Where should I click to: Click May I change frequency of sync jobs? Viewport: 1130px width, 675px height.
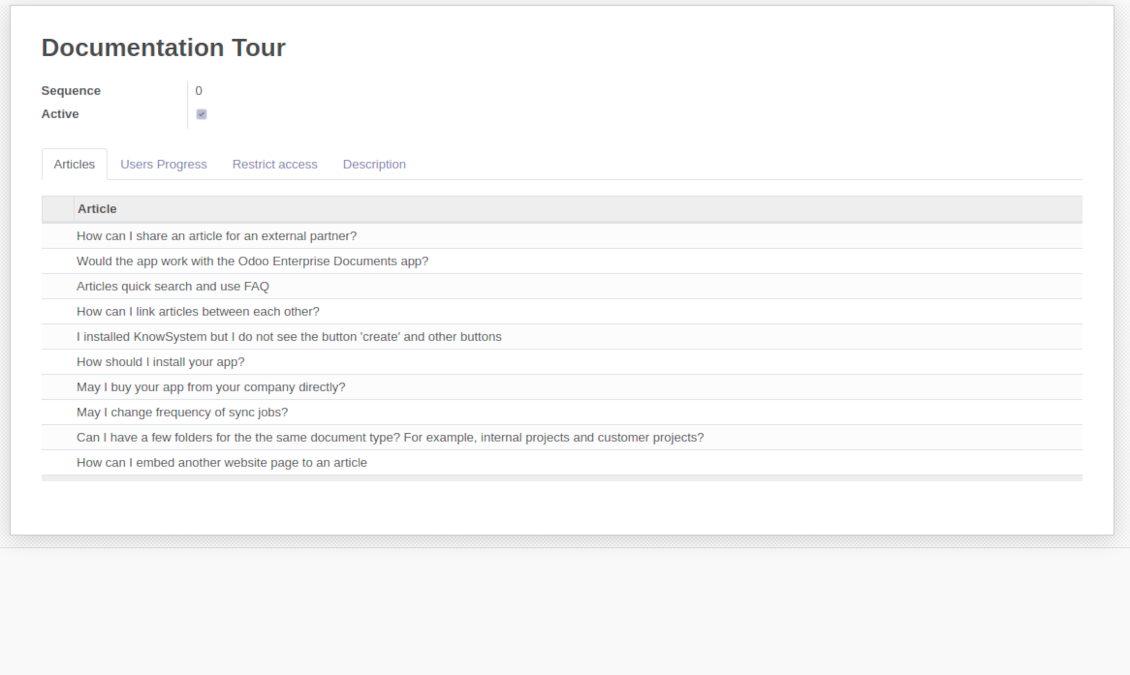pos(182,412)
